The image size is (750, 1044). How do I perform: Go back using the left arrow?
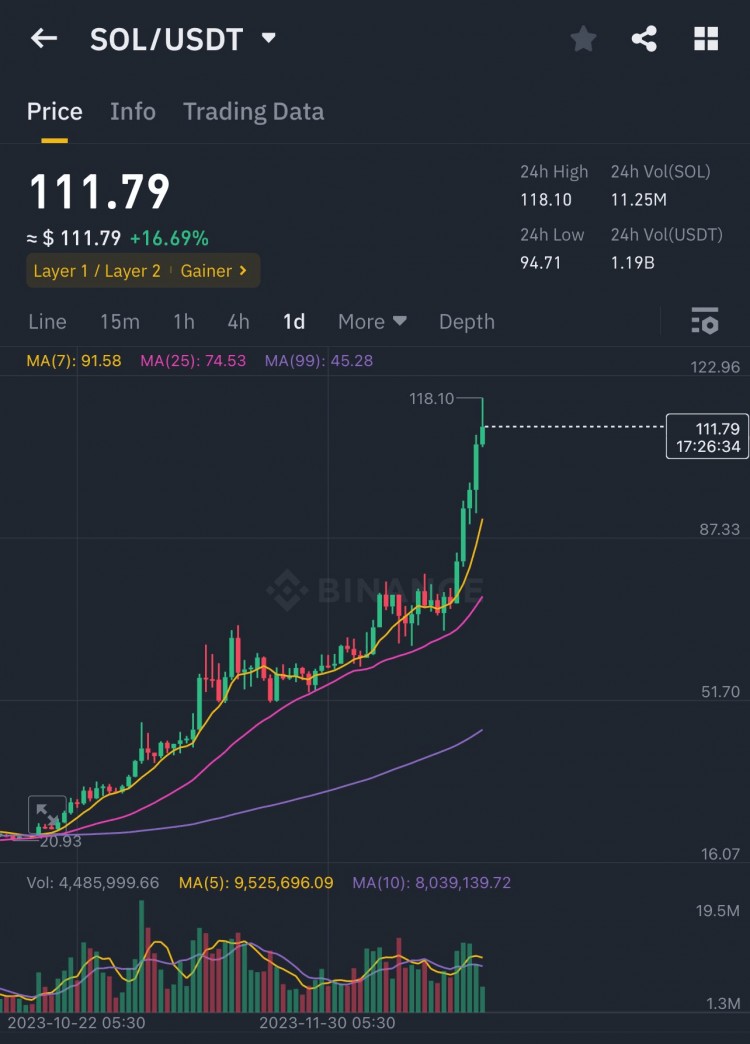tap(44, 39)
